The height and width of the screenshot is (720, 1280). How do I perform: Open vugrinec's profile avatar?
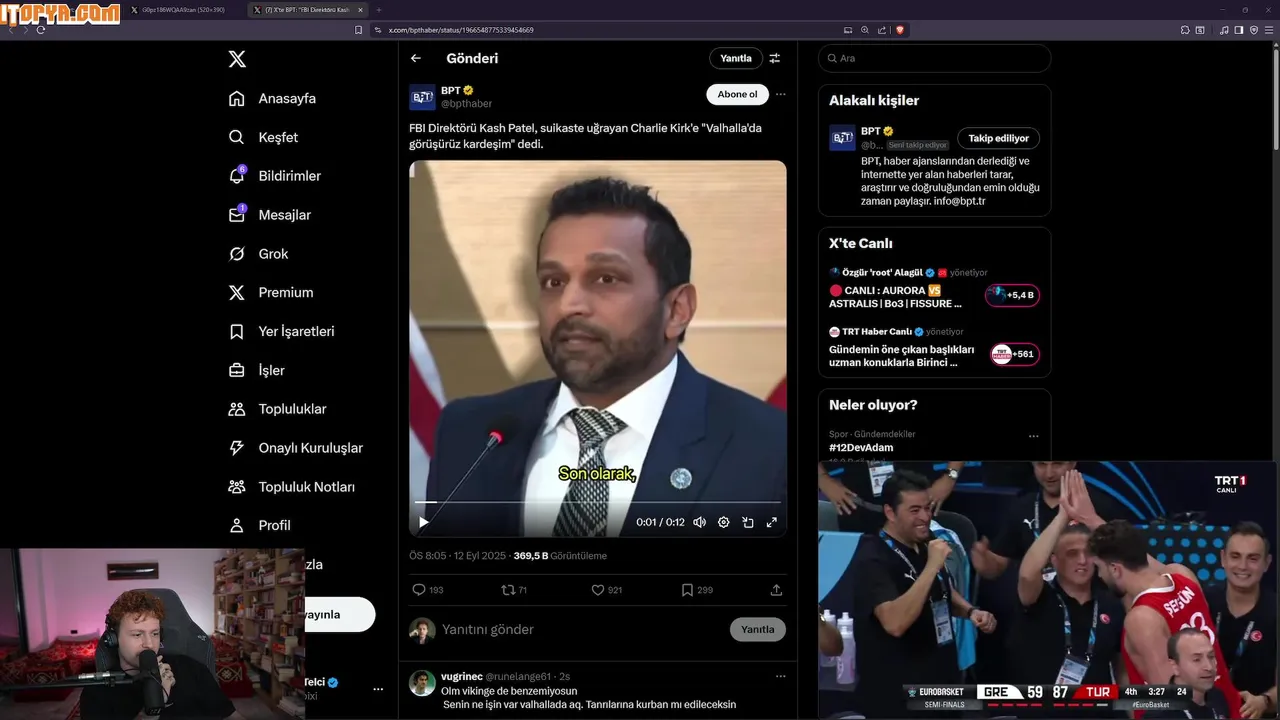coord(422,683)
